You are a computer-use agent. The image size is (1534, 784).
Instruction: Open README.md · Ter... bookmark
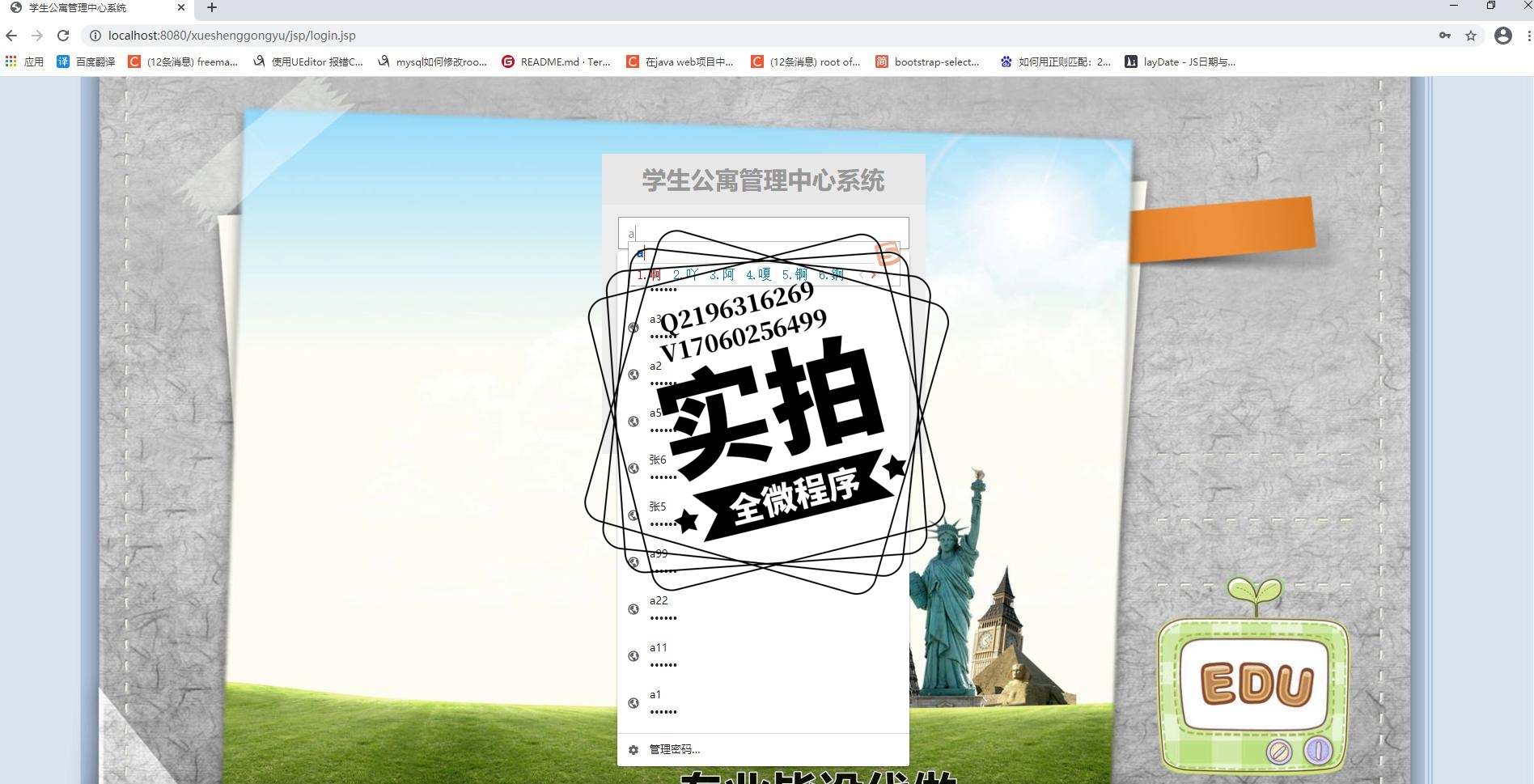(x=557, y=61)
